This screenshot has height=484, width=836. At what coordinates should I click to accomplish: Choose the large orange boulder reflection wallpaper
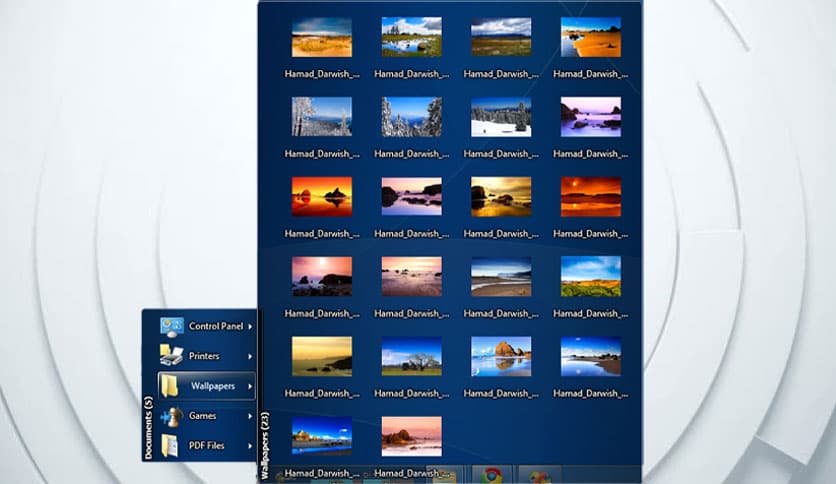pos(501,356)
